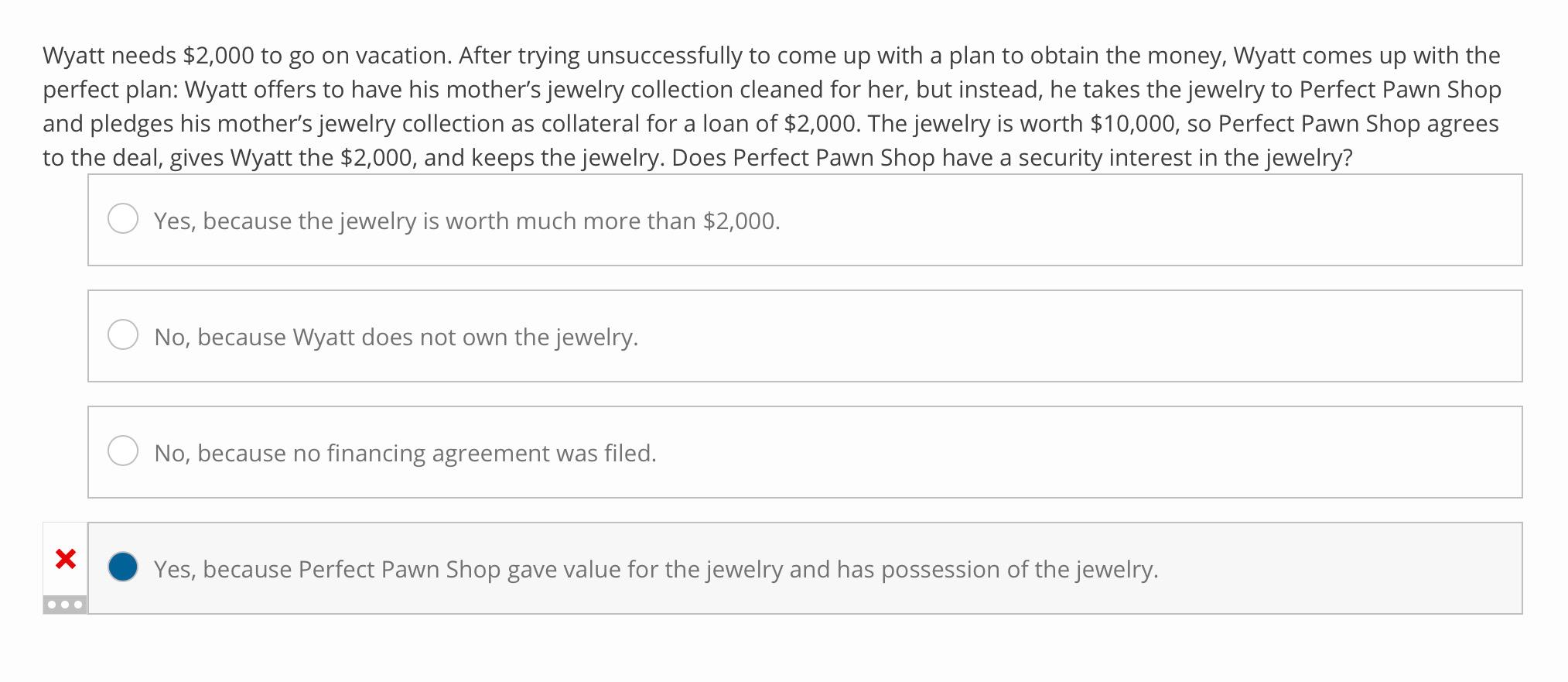Click the question paragraph about Wyatt's vacation
This screenshot has height=682, width=1568.
click(774, 105)
